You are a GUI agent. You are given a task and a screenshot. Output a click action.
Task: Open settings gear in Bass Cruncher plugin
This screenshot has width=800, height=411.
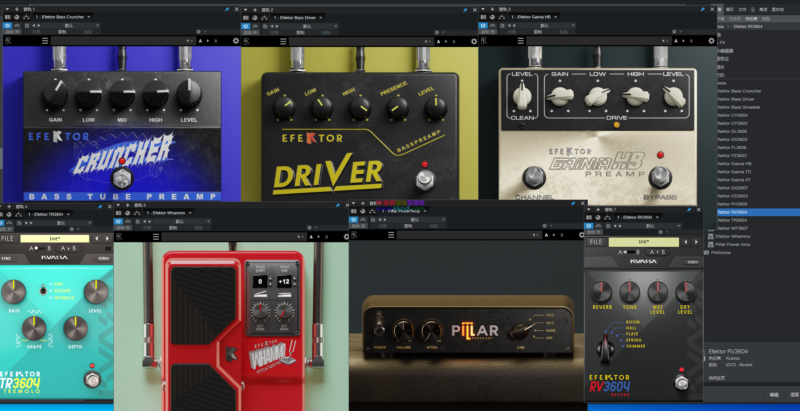236,41
